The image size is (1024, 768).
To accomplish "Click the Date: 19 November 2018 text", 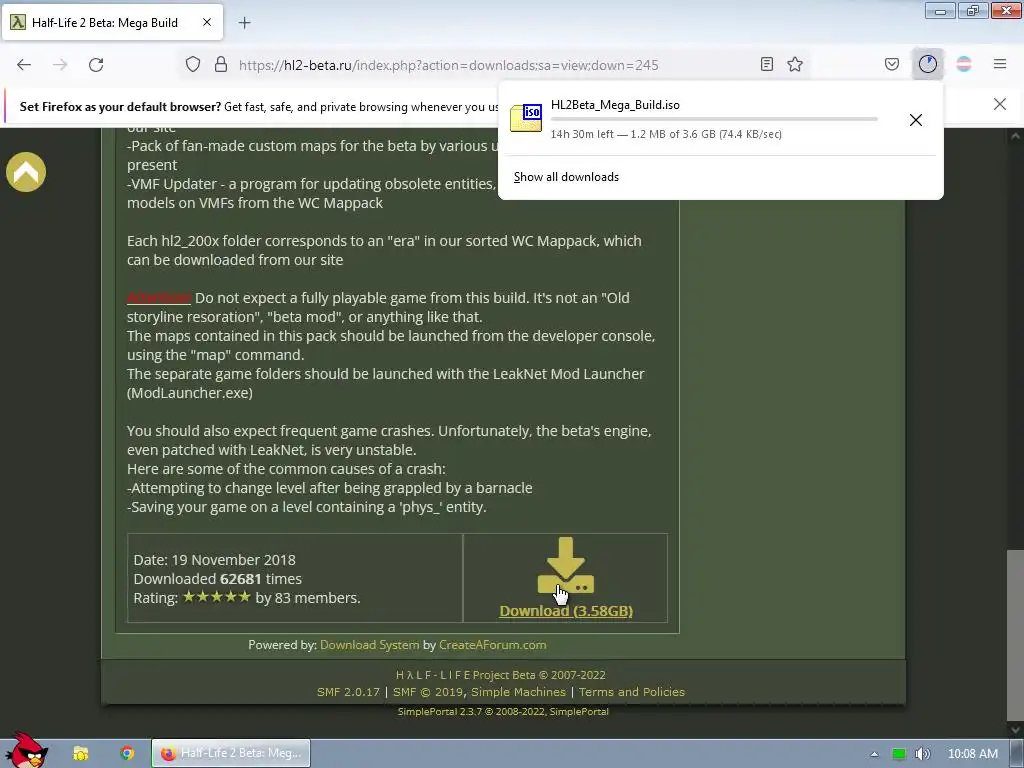I will point(214,560).
